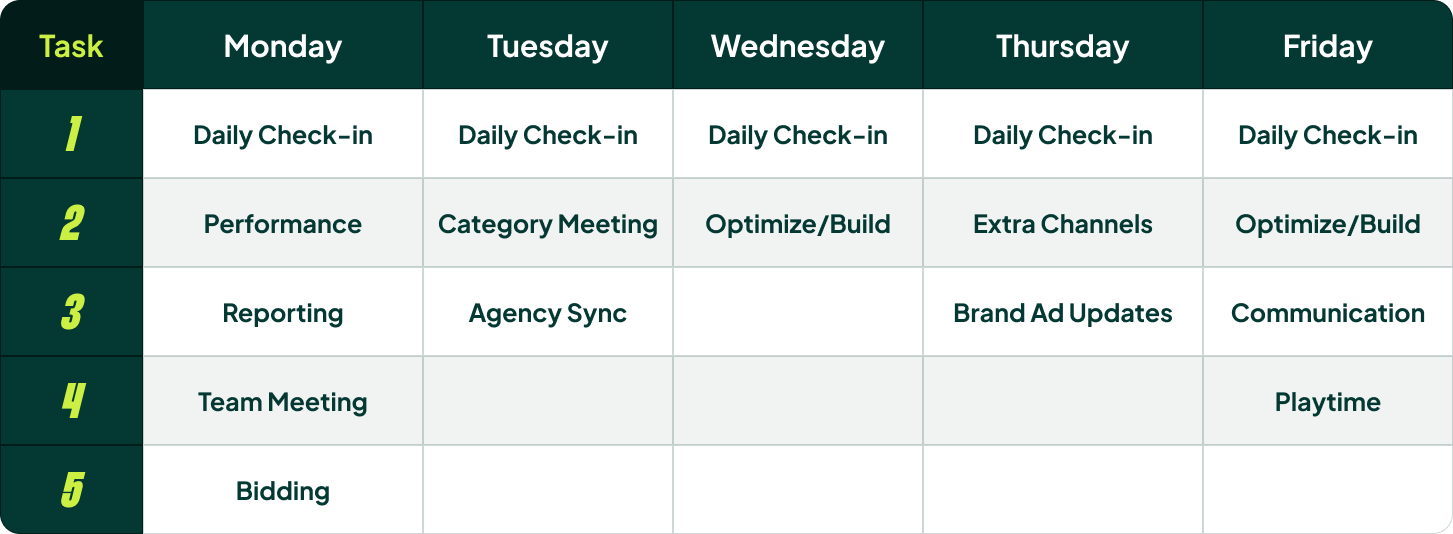
Task: Select the task number 2 row label
Action: tap(71, 224)
